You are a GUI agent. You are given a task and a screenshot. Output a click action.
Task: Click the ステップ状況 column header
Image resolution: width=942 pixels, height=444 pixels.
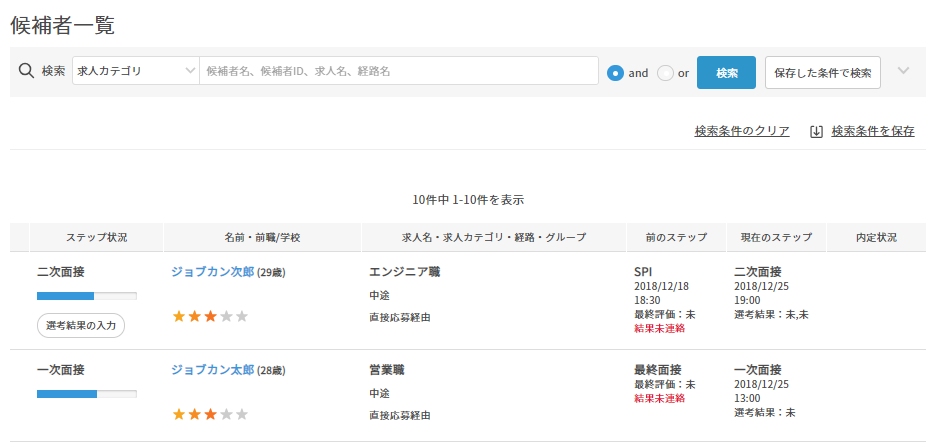(97, 238)
